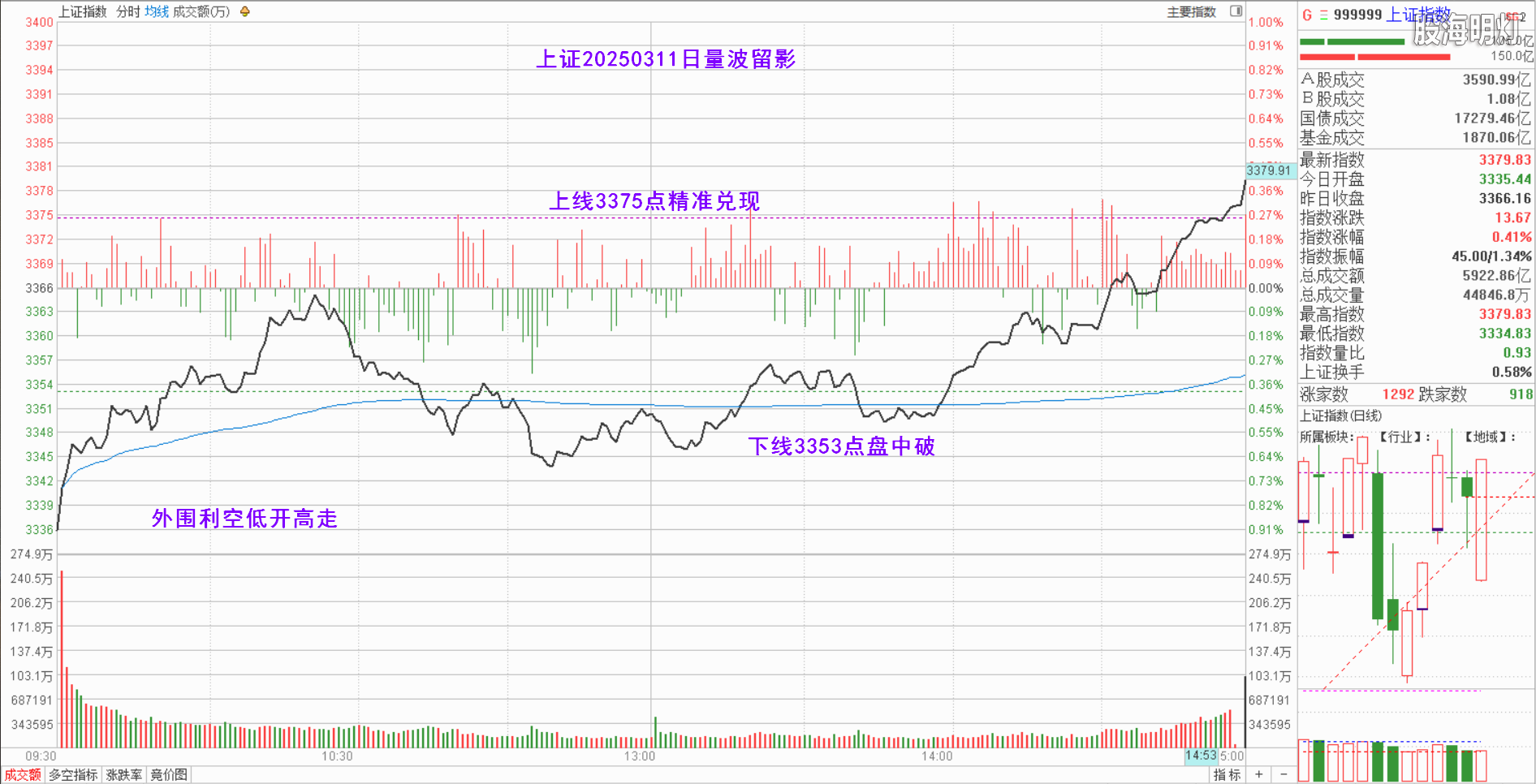Click the 主要指数 link at the top
Image resolution: width=1536 pixels, height=784 pixels.
[x=1191, y=11]
